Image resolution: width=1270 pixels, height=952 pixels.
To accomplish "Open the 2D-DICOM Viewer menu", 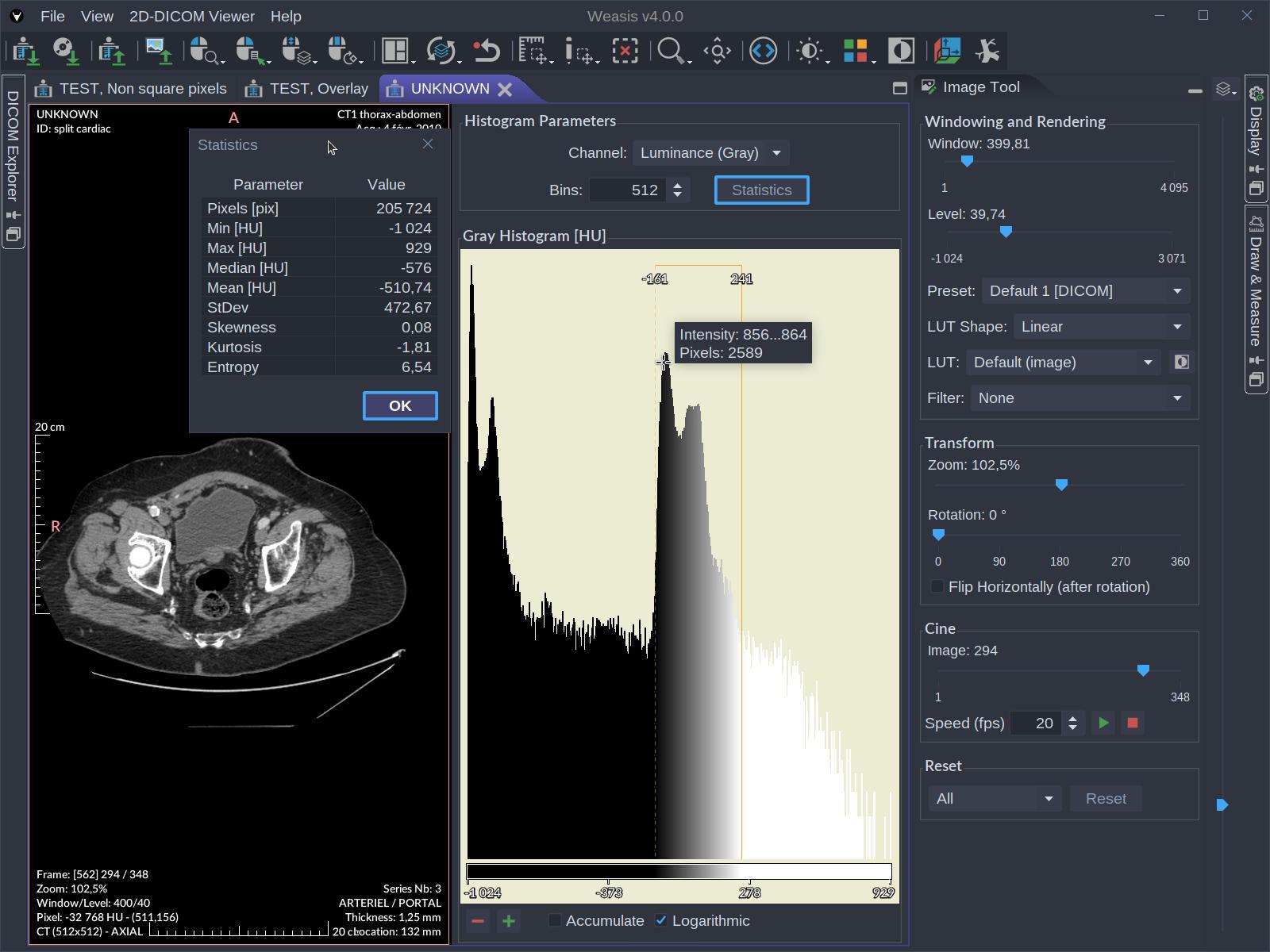I will (191, 16).
